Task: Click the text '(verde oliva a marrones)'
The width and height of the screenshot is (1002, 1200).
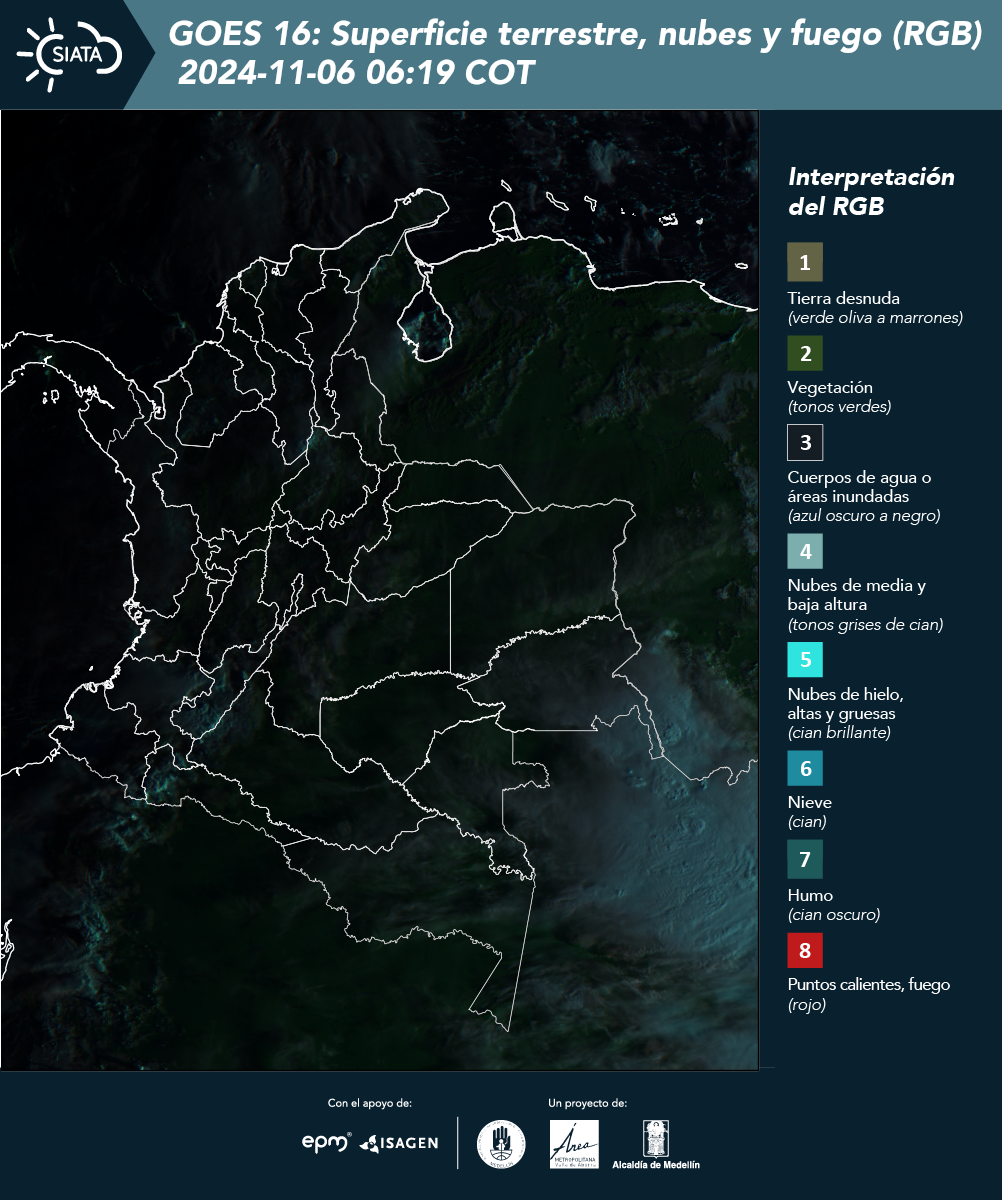Action: pyautogui.click(x=875, y=318)
